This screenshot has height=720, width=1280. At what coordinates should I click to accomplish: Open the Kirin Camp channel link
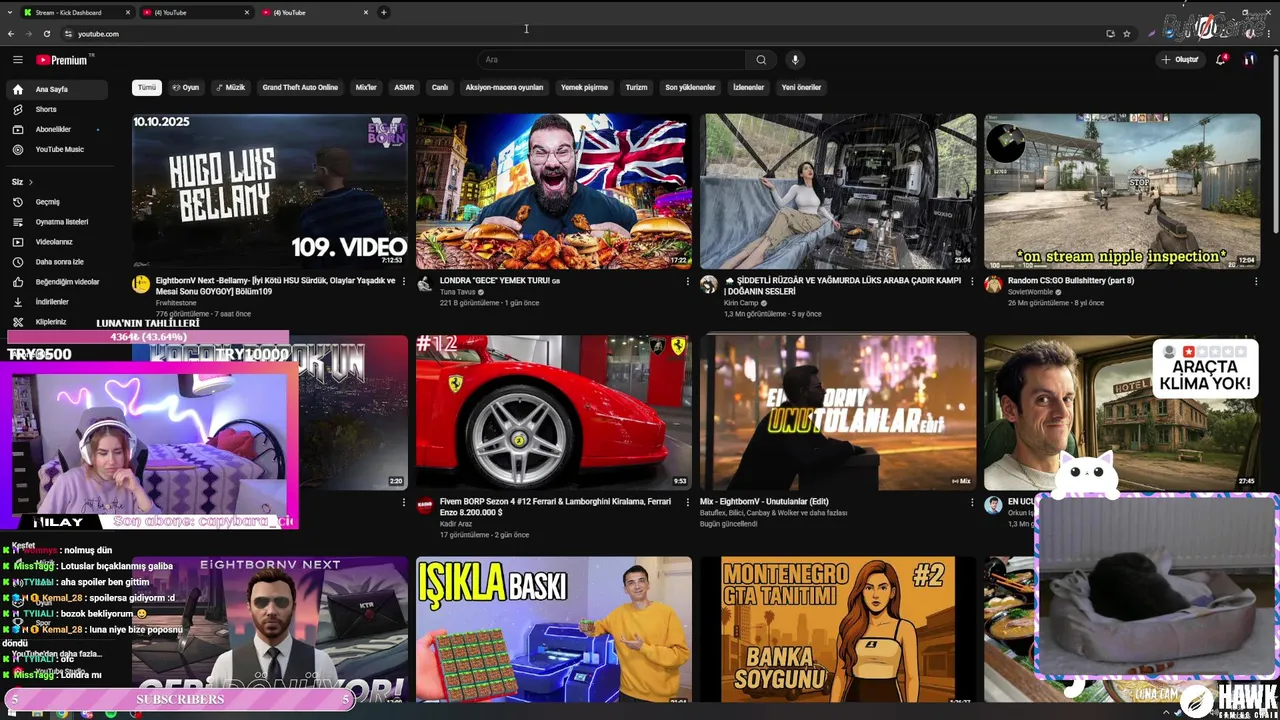coord(741,303)
